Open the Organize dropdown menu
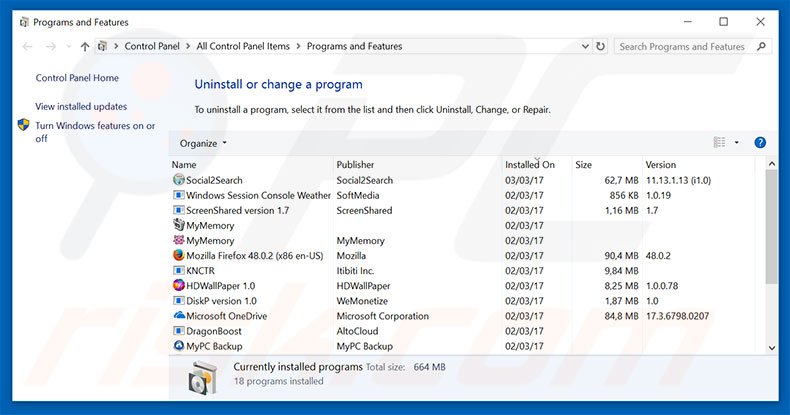The image size is (790, 415). pos(203,143)
